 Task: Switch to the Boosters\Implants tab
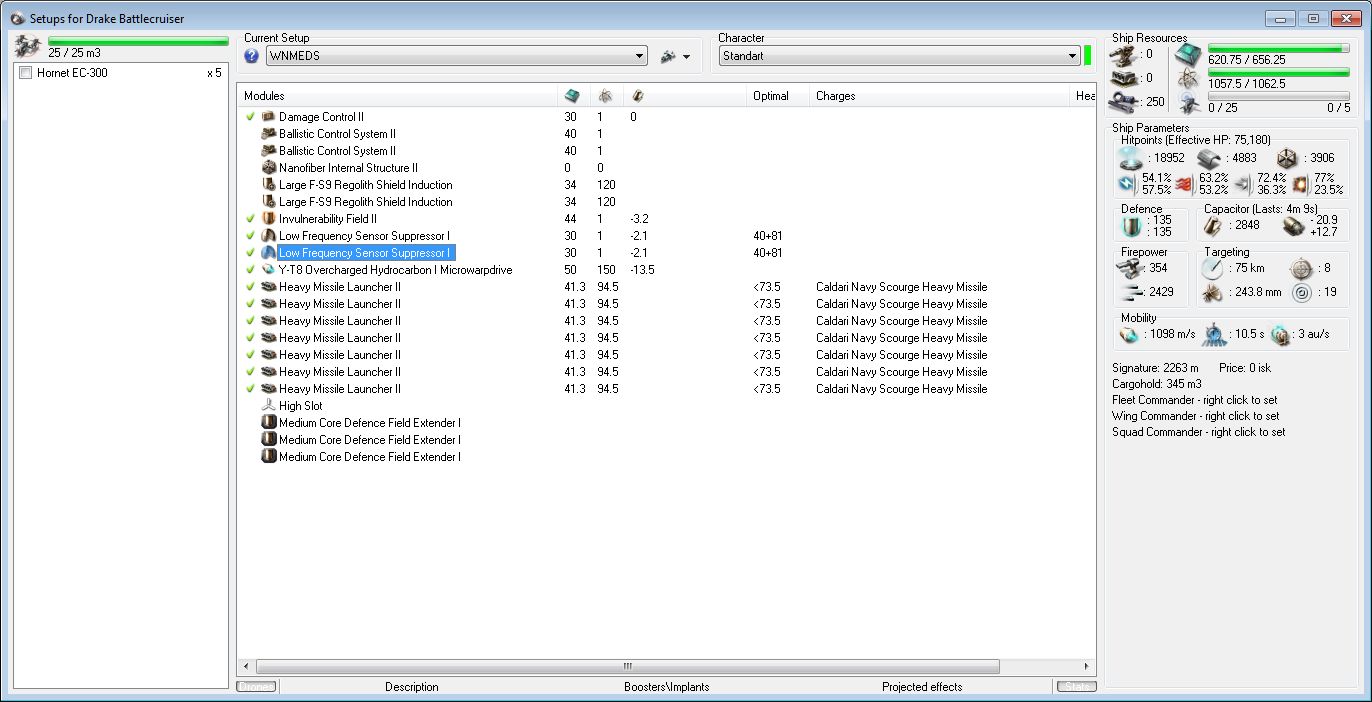click(x=668, y=687)
